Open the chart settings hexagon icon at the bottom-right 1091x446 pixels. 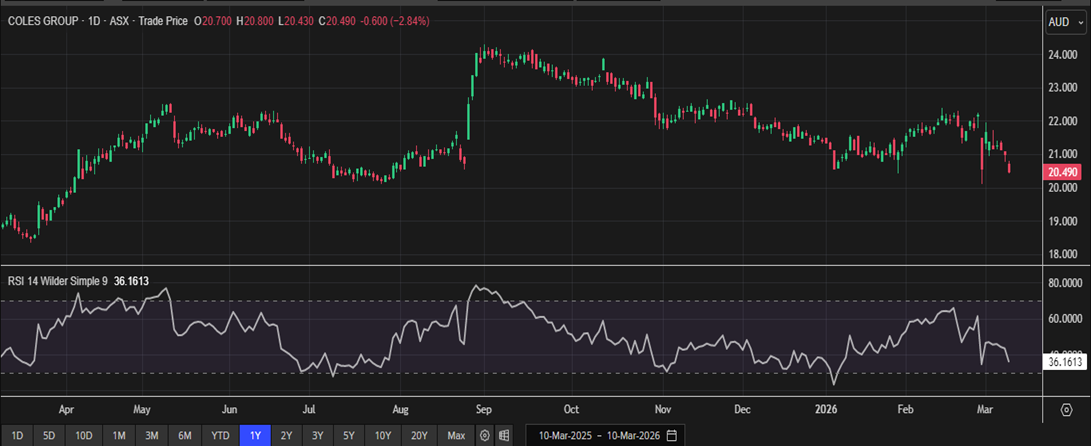pyautogui.click(x=1065, y=410)
